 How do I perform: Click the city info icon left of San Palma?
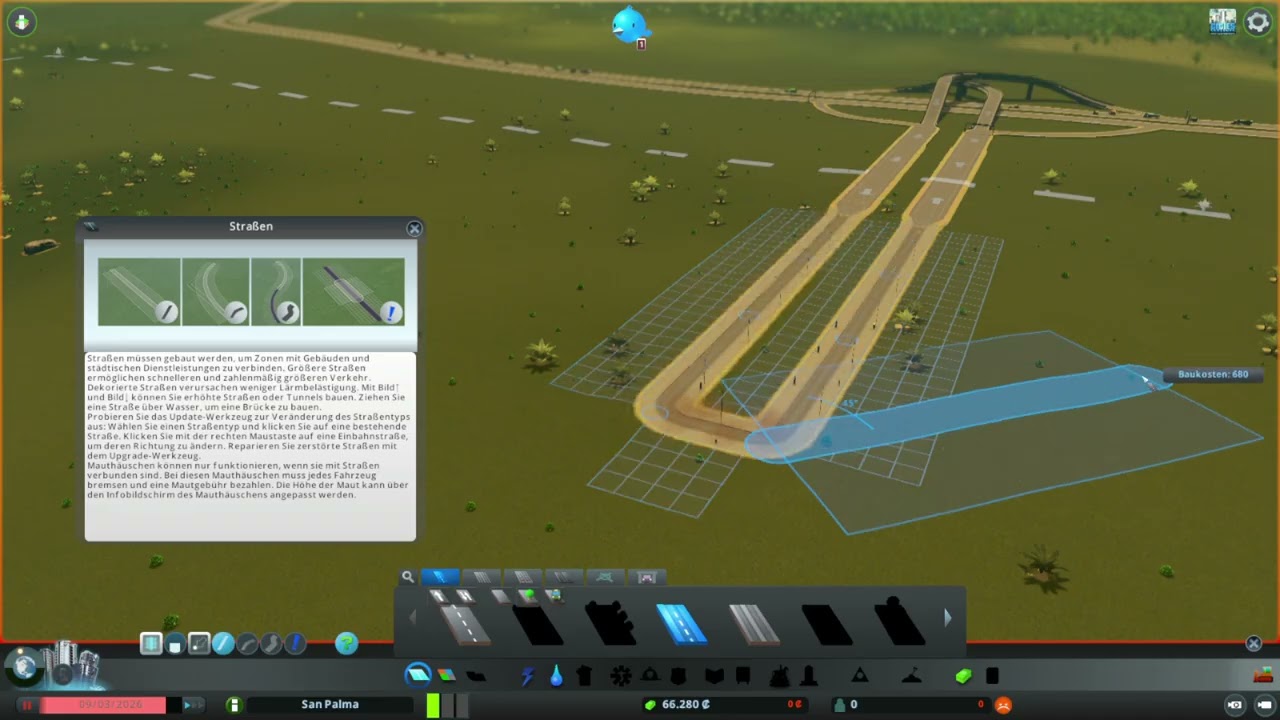point(234,705)
